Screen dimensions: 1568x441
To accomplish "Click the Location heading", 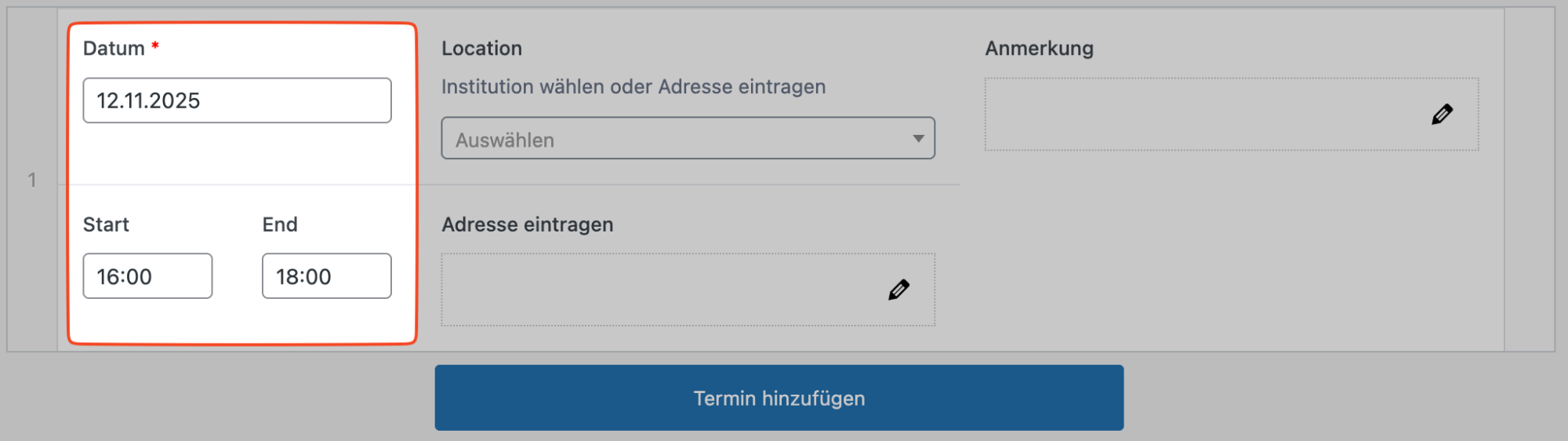I will click(481, 49).
